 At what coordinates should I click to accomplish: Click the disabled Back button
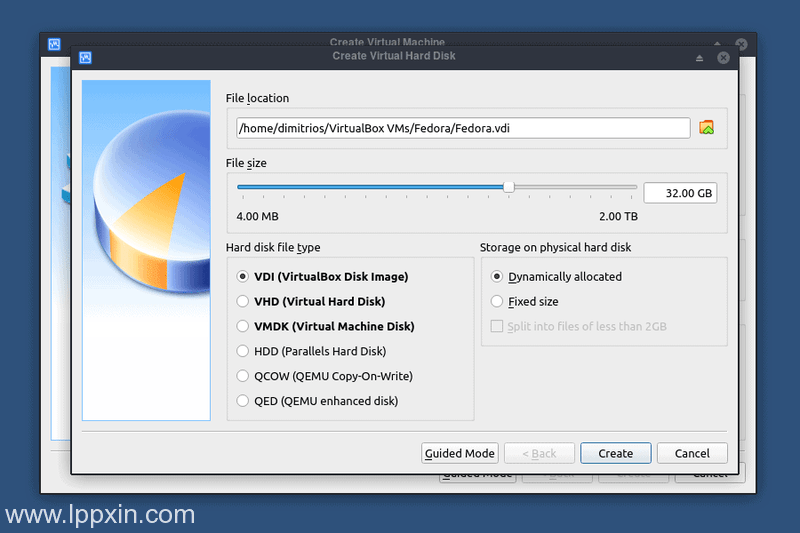(539, 453)
